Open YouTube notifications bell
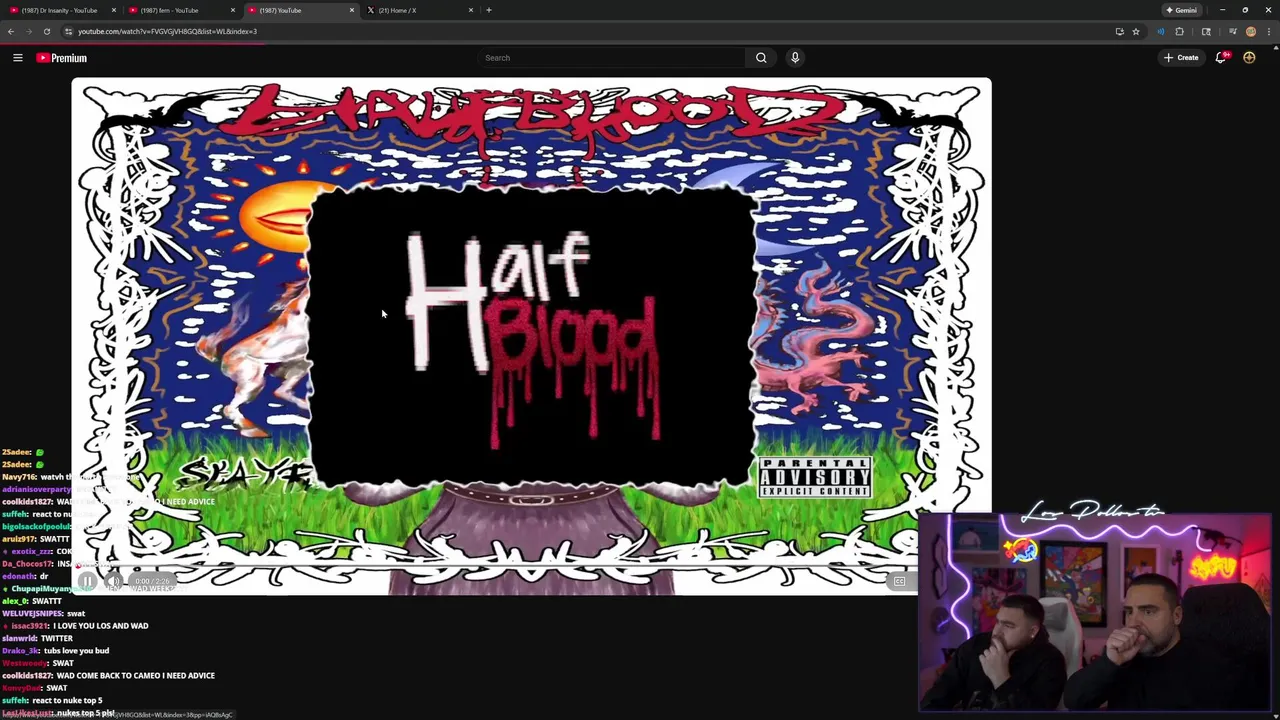 click(1220, 58)
